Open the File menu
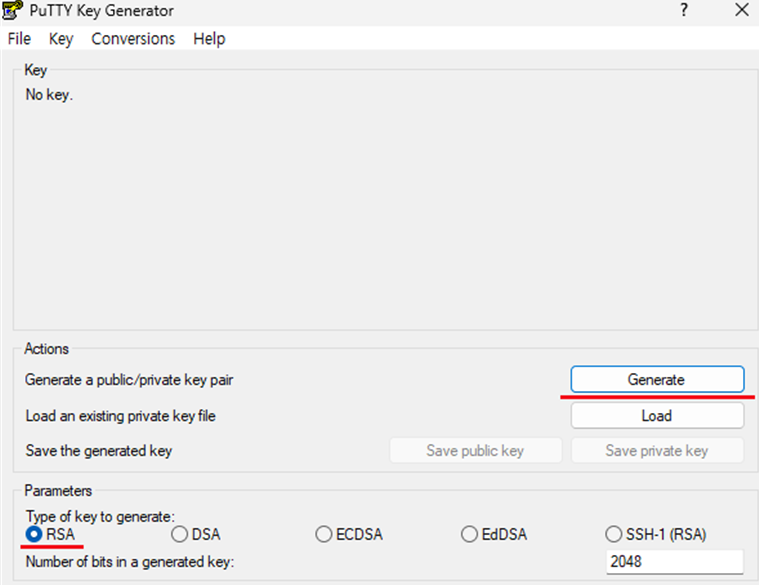 pos(19,39)
